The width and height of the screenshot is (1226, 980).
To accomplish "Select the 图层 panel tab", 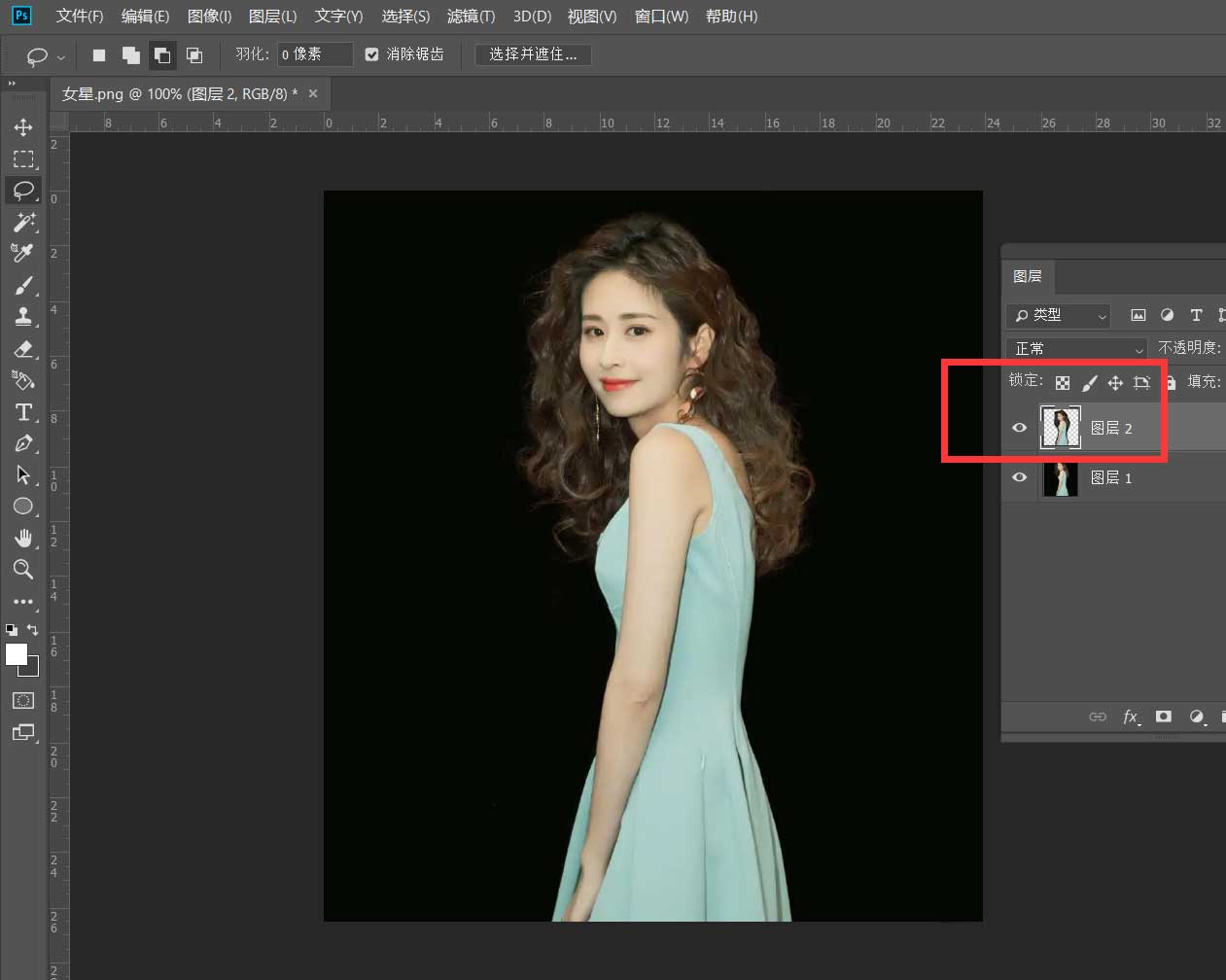I will pyautogui.click(x=1028, y=276).
